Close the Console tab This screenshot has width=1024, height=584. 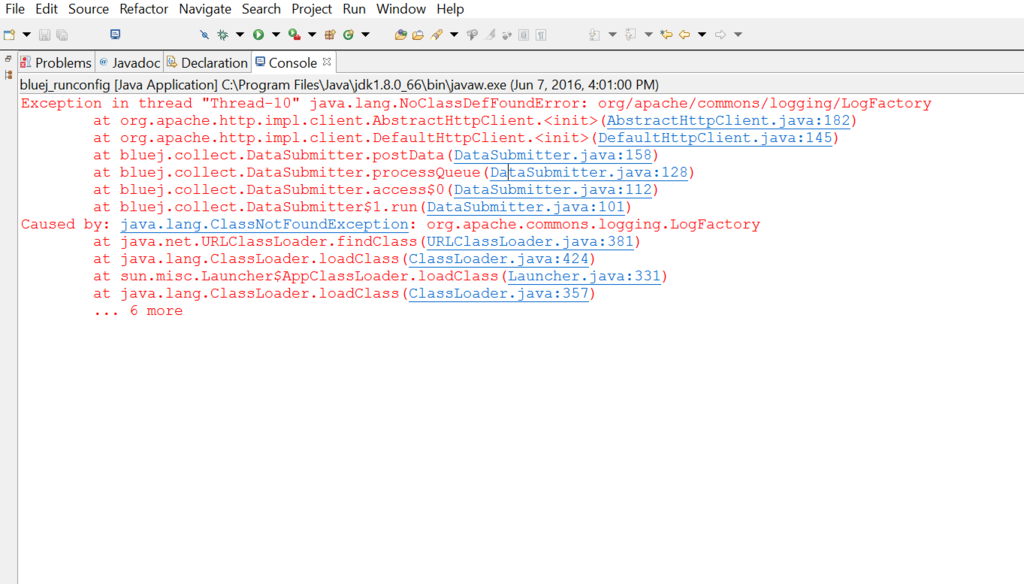[327, 62]
